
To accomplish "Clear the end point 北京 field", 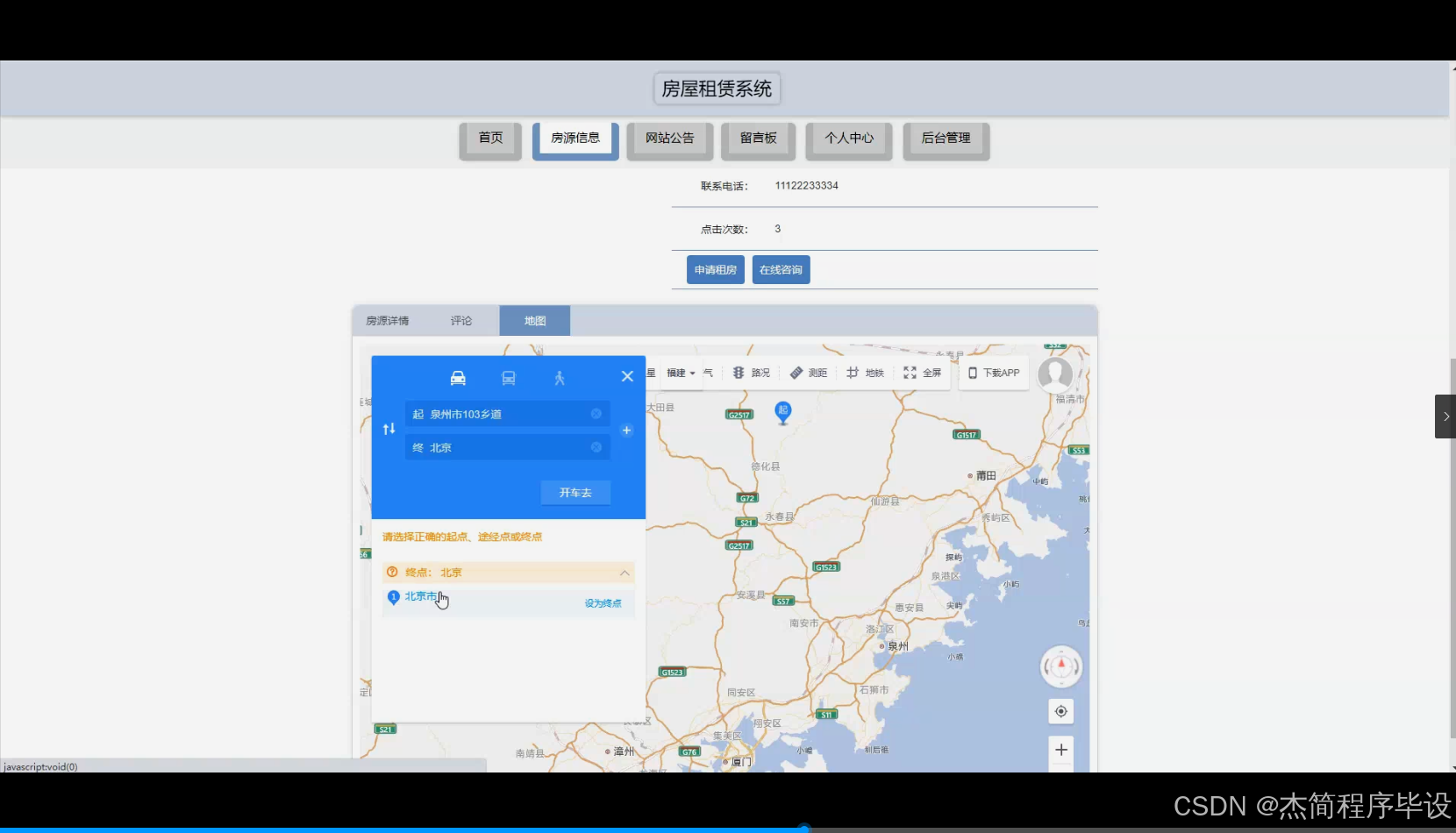I will pyautogui.click(x=596, y=447).
